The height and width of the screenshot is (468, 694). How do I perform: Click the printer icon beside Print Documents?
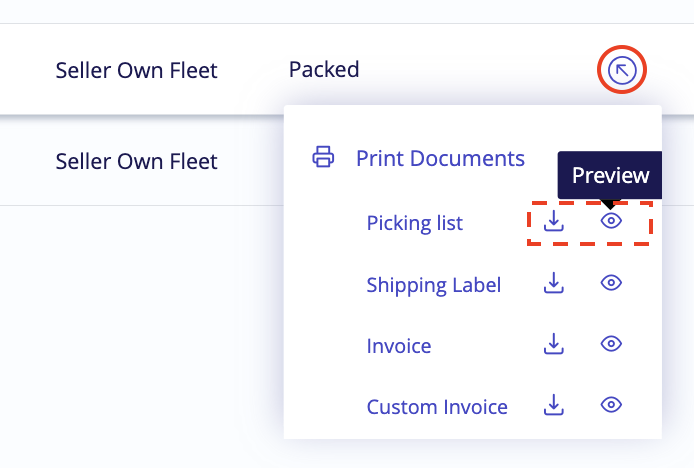(324, 157)
